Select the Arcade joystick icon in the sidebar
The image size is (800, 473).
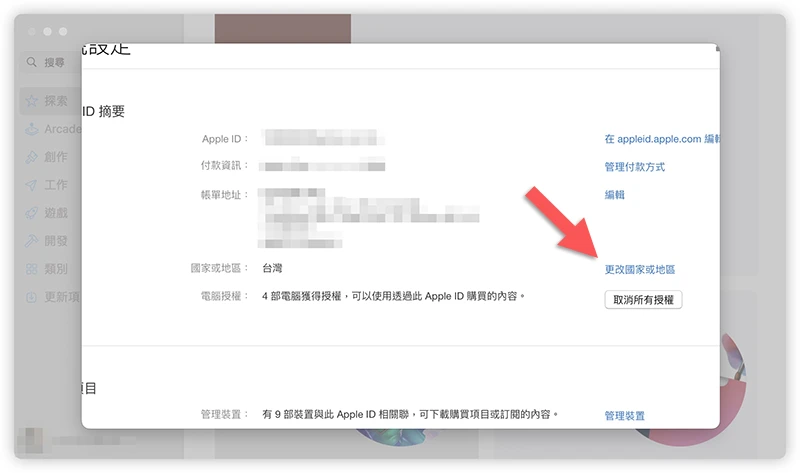[32, 129]
